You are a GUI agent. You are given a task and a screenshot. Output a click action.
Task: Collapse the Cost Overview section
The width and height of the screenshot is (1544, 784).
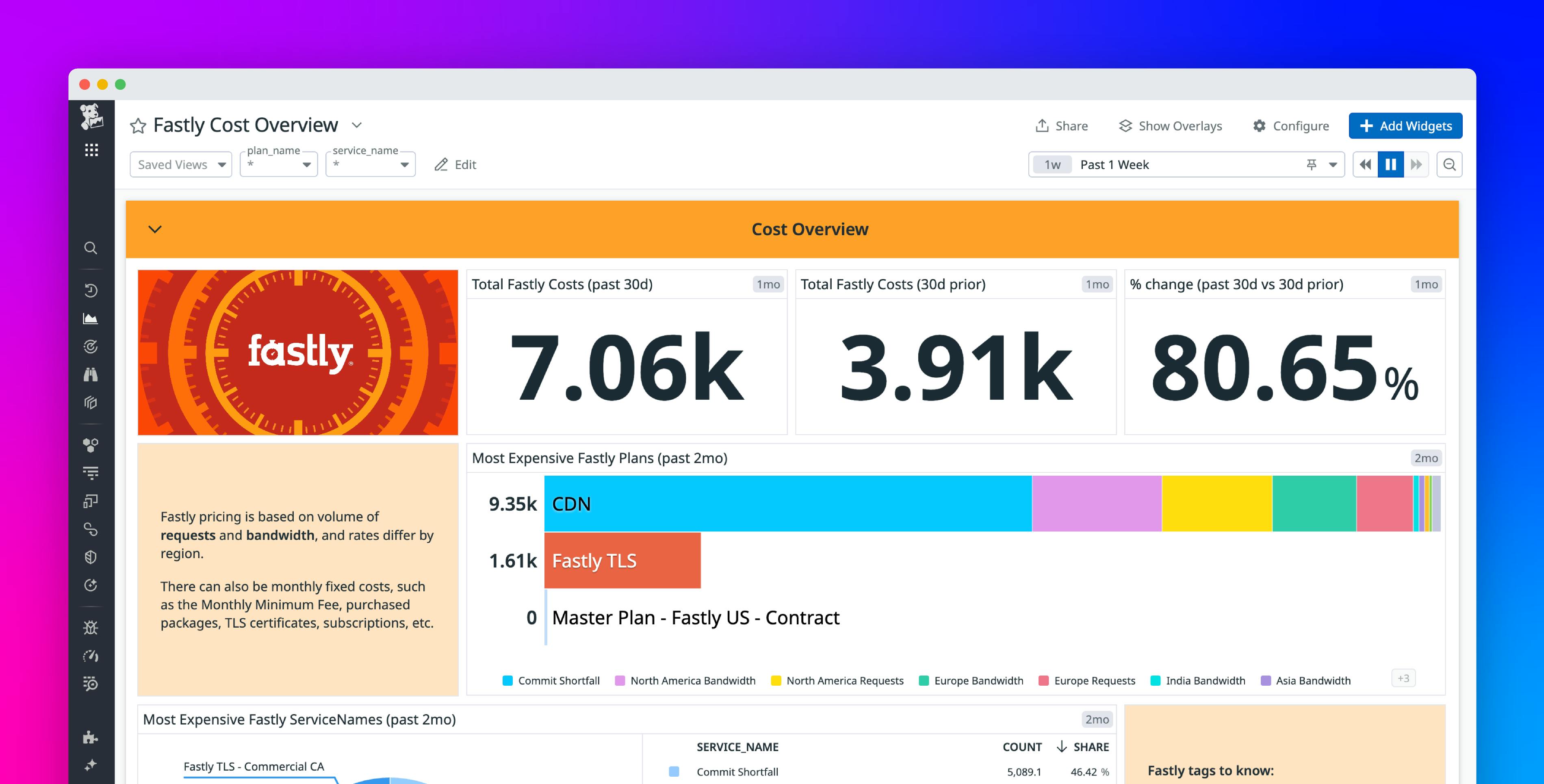coord(155,229)
